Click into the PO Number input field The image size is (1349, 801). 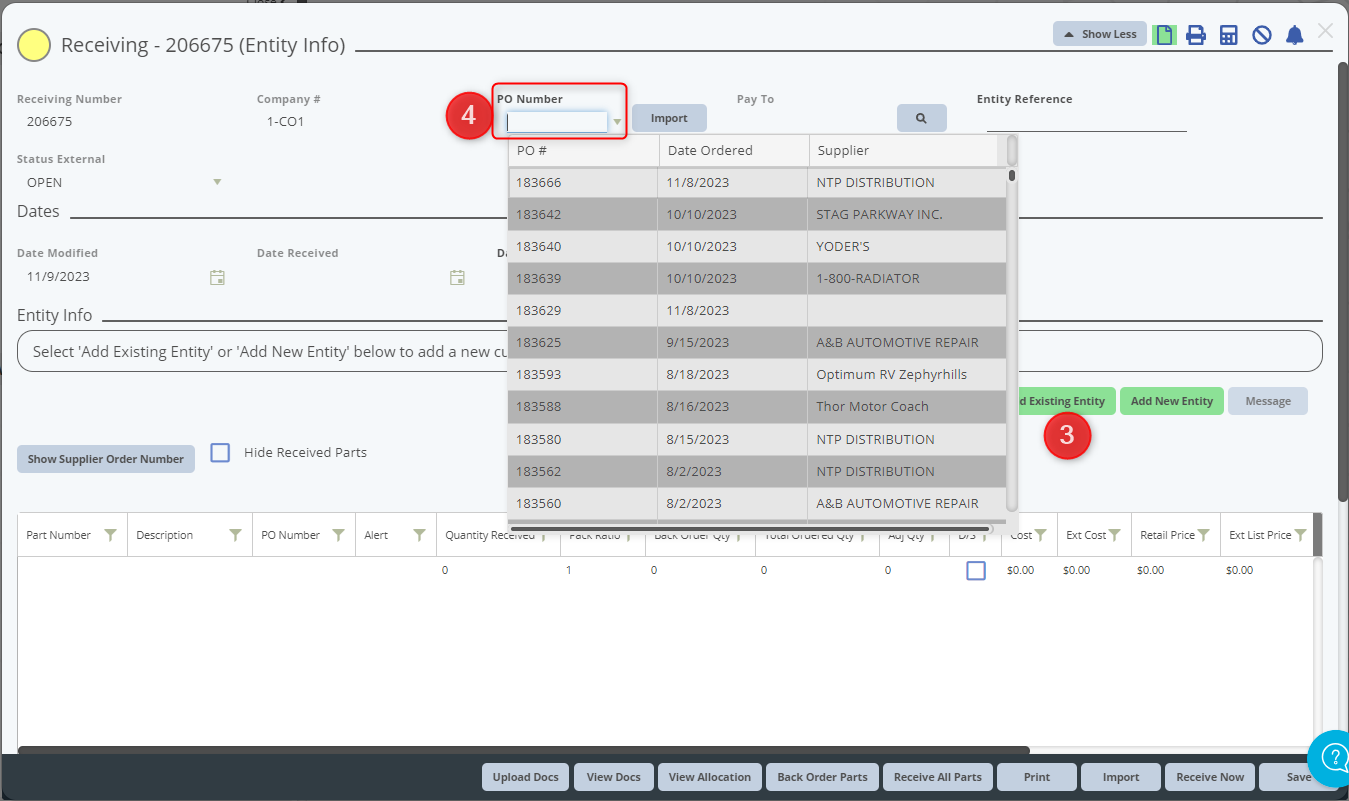(557, 122)
